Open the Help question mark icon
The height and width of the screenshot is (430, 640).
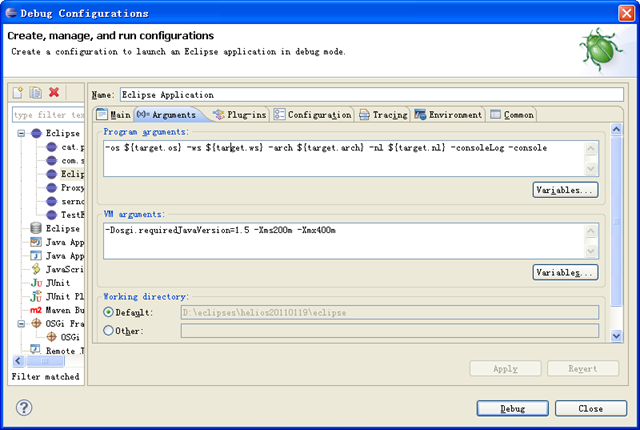pyautogui.click(x=24, y=407)
